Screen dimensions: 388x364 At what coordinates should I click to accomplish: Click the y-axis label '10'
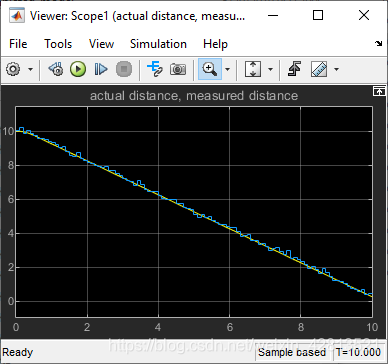tap(8, 131)
